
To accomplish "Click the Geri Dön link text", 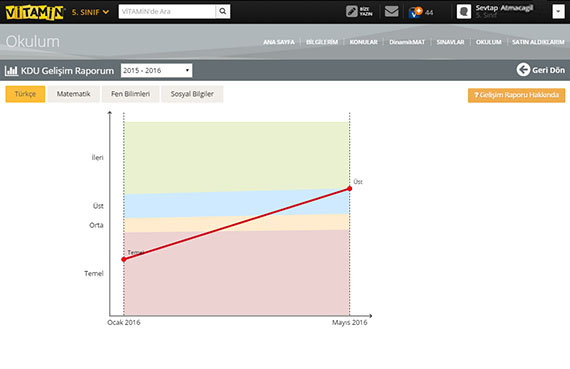I will 549,70.
